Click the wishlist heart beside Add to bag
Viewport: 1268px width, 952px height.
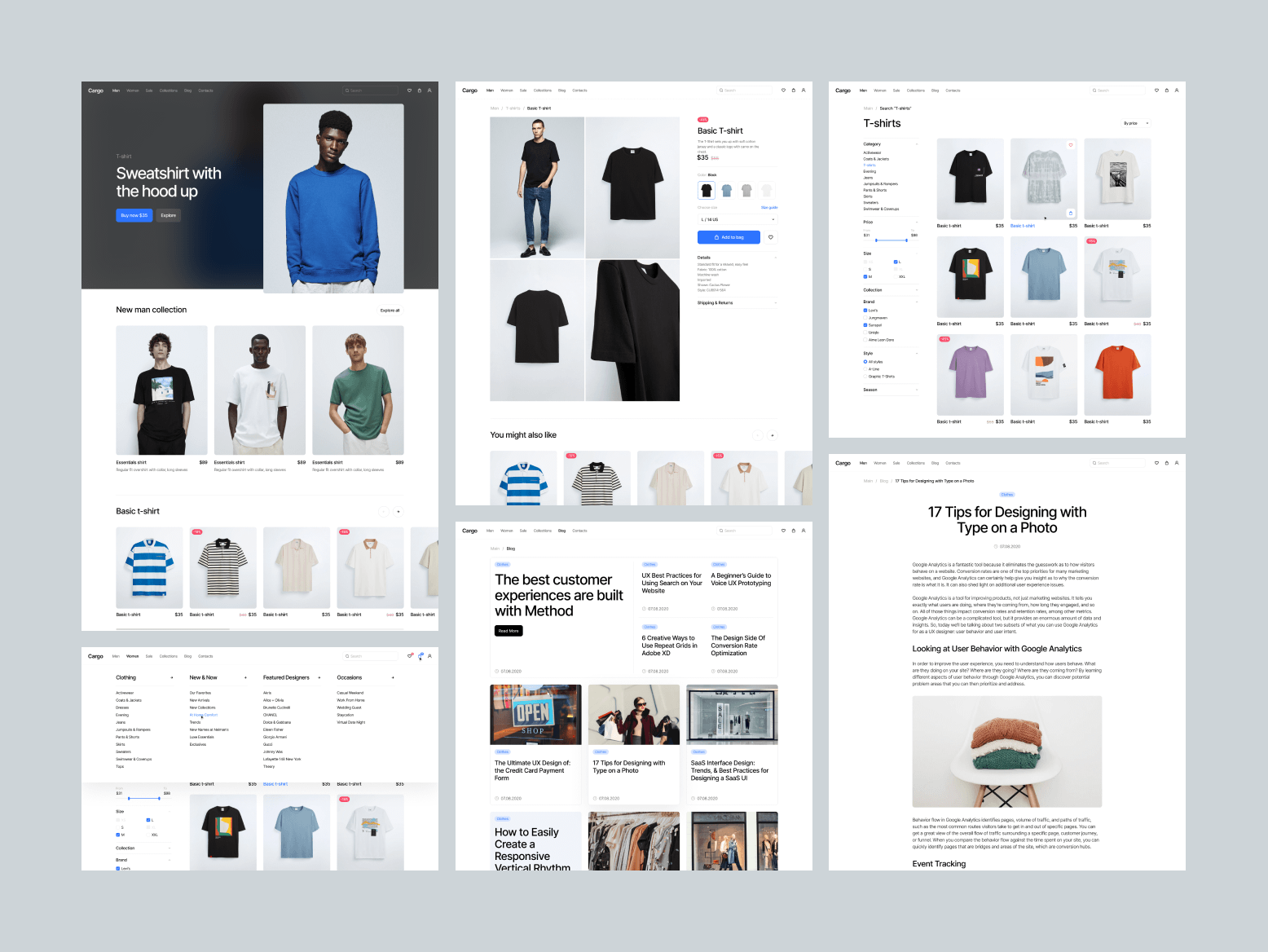pyautogui.click(x=771, y=237)
